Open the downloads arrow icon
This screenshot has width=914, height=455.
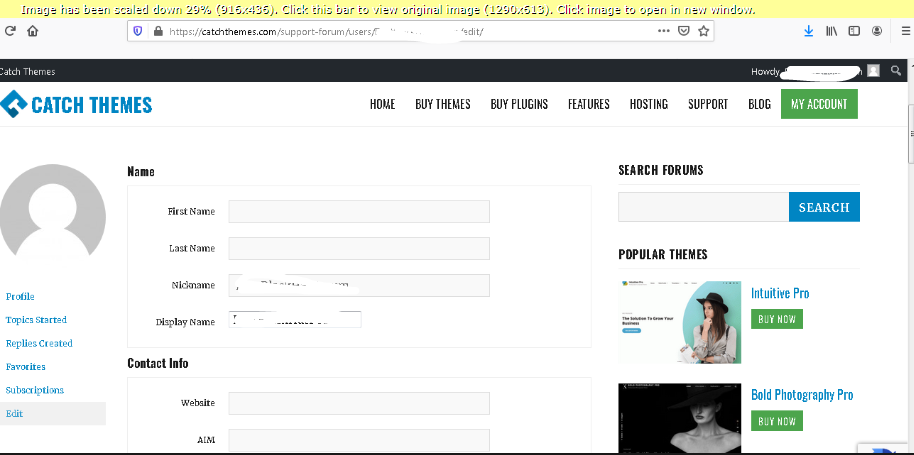pyautogui.click(x=808, y=31)
